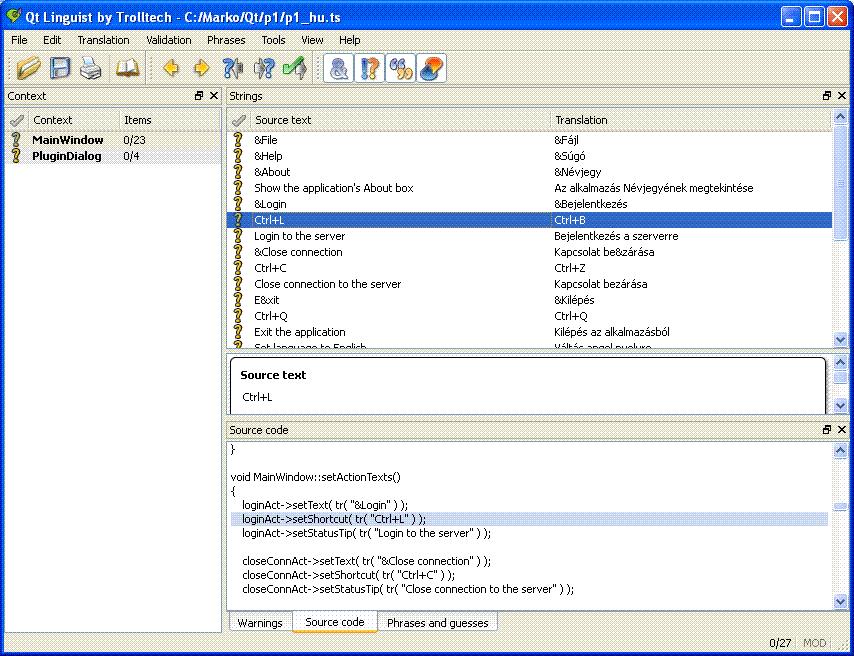Screen dimensions: 854x656
Task: Open the File menu
Action: (x=19, y=40)
